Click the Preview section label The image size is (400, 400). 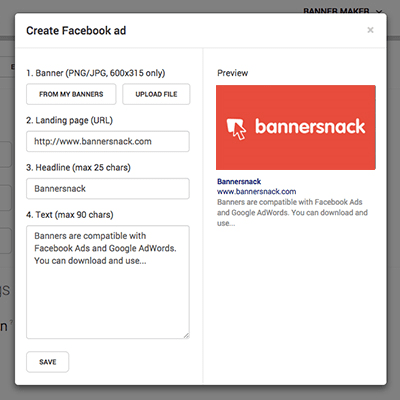[x=233, y=73]
